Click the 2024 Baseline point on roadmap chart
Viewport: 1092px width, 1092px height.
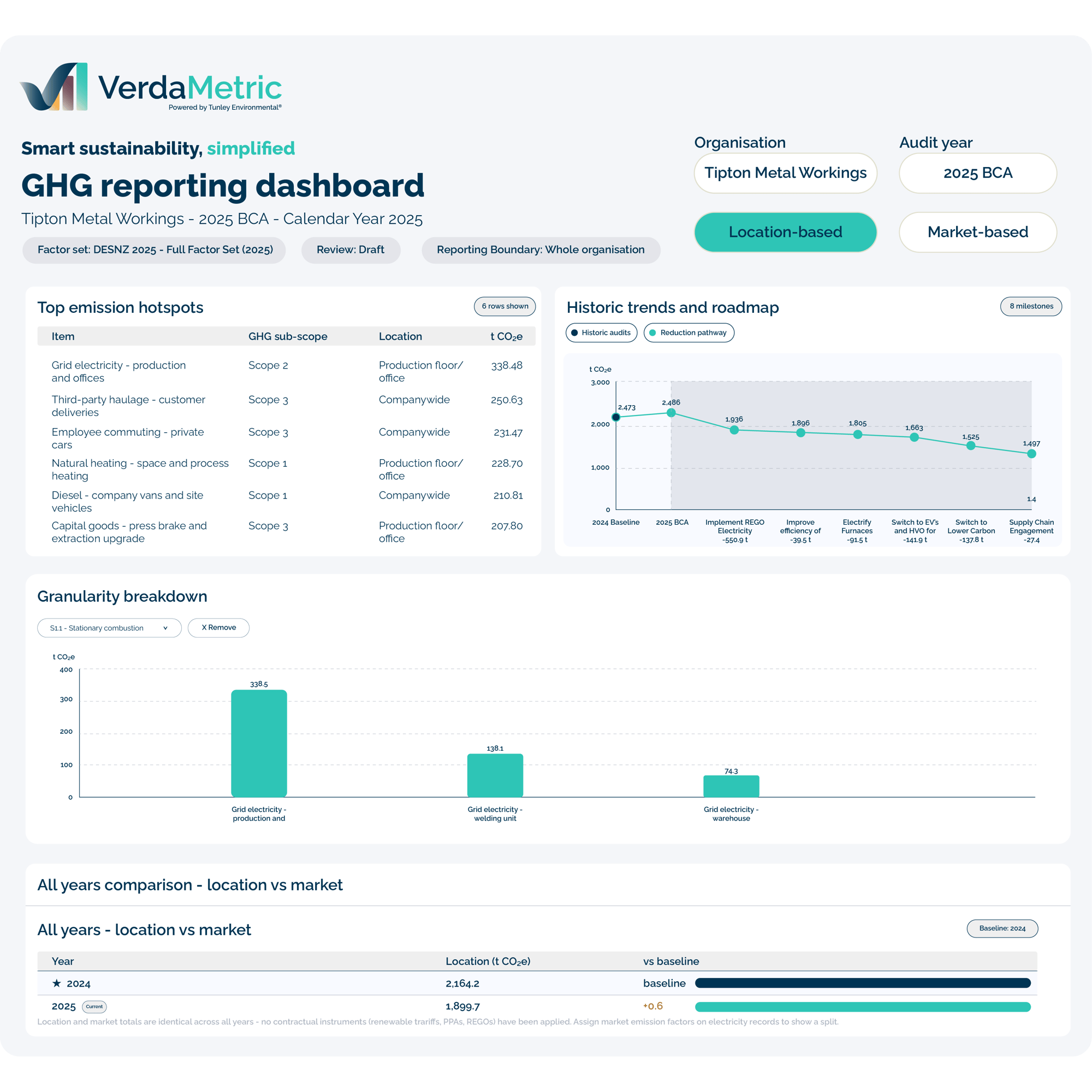coord(615,417)
